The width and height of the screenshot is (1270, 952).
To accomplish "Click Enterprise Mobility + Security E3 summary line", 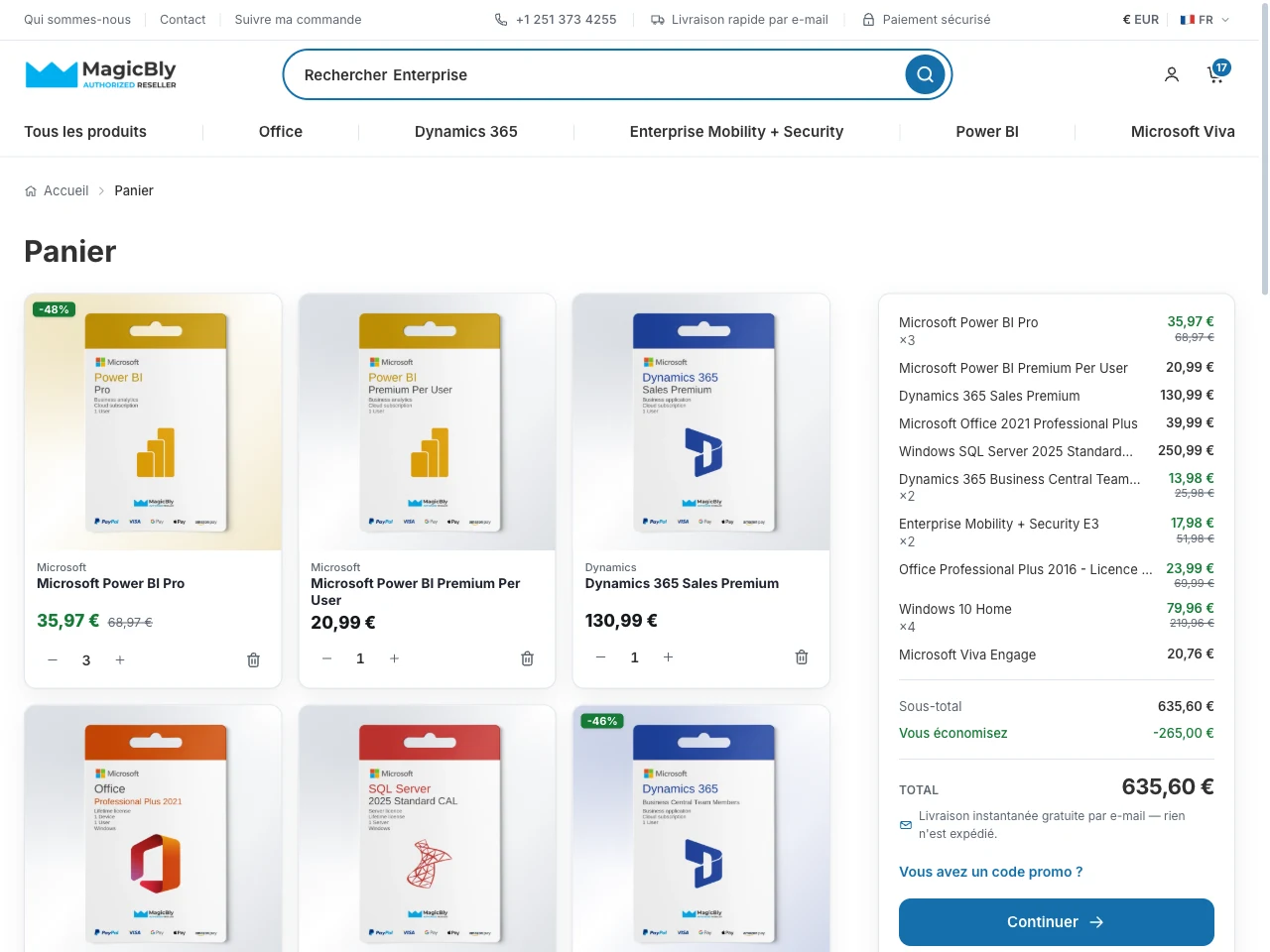I will 999,524.
